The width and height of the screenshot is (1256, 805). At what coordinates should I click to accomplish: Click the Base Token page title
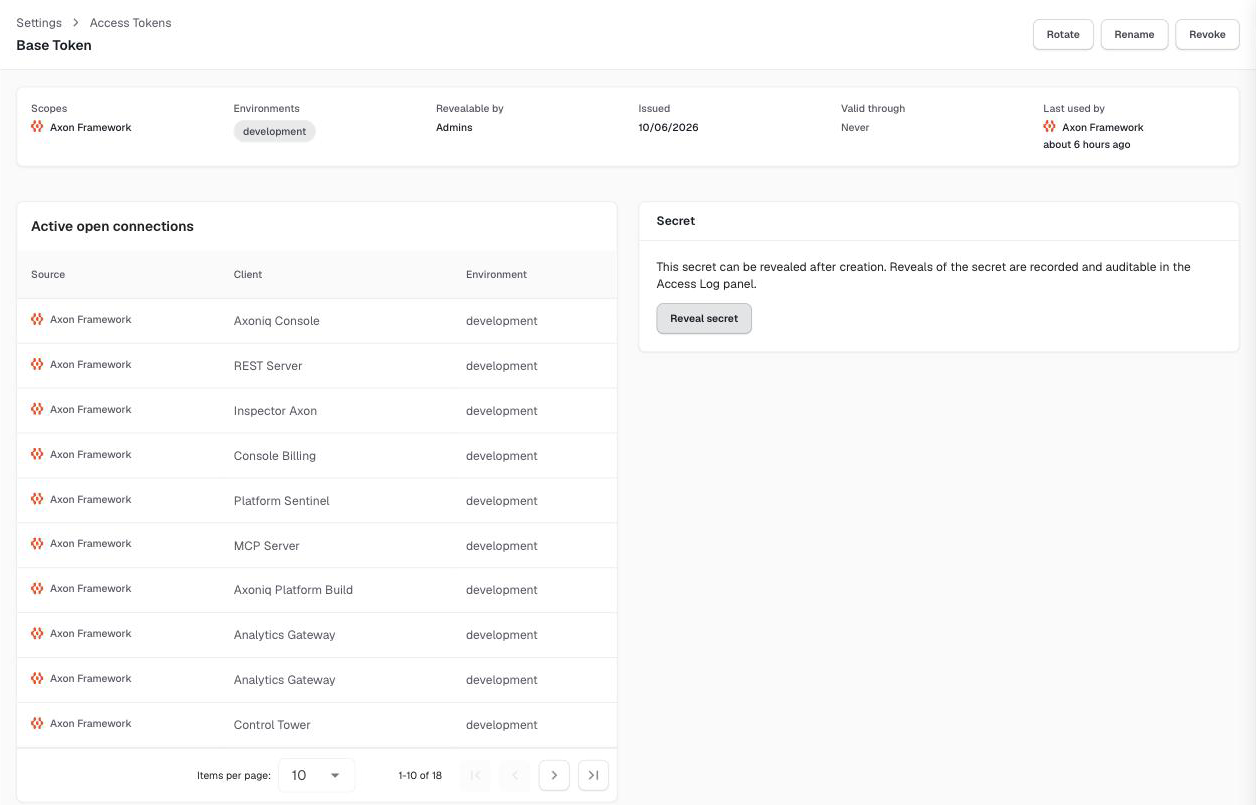click(54, 45)
